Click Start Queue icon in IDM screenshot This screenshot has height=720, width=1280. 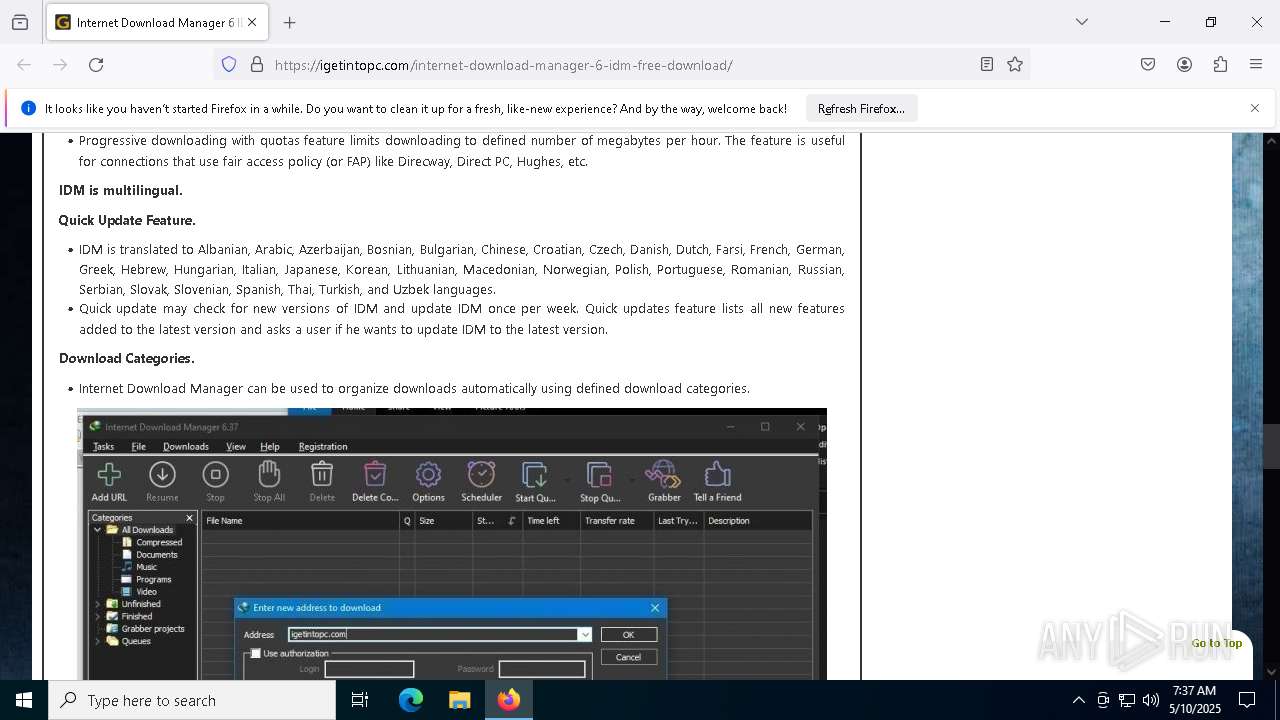tap(535, 481)
